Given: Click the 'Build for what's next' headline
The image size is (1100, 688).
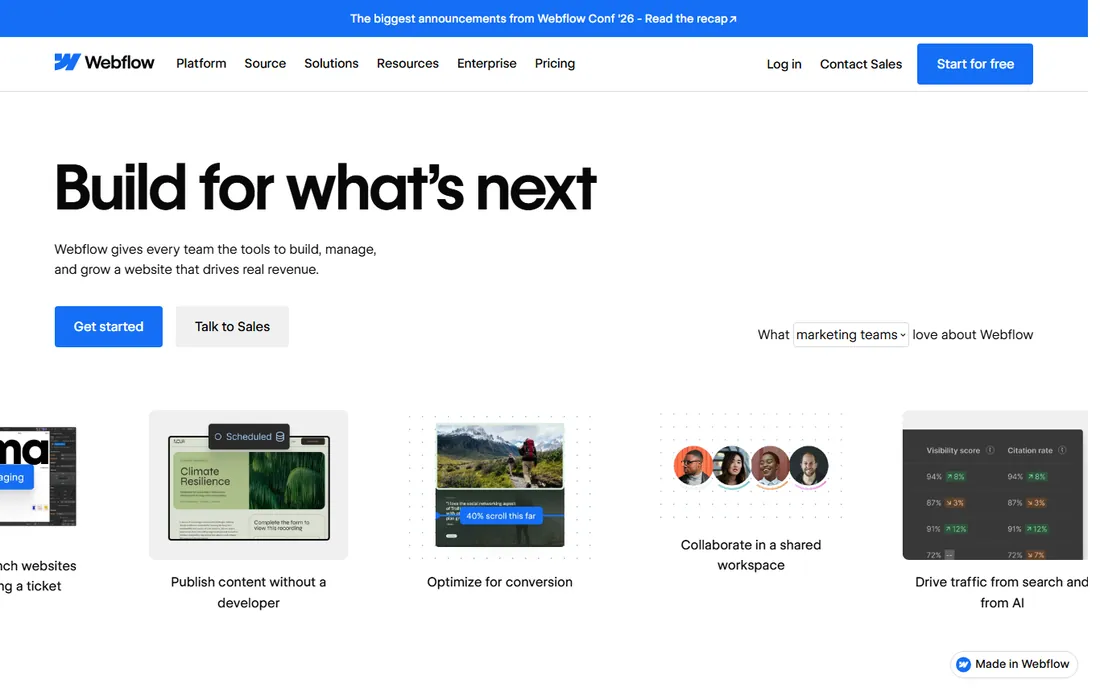Looking at the screenshot, I should point(326,187).
